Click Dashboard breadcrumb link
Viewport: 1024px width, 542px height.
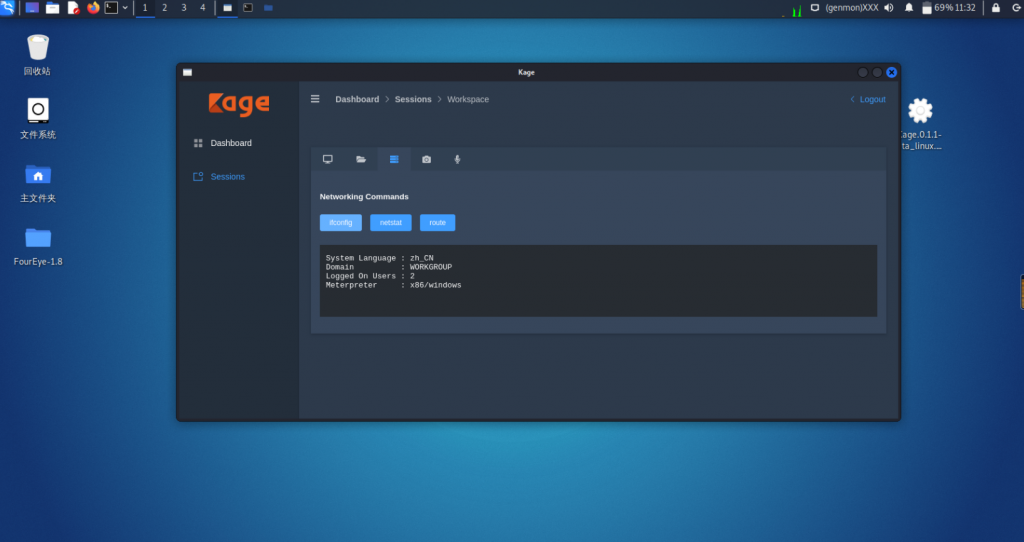point(357,99)
